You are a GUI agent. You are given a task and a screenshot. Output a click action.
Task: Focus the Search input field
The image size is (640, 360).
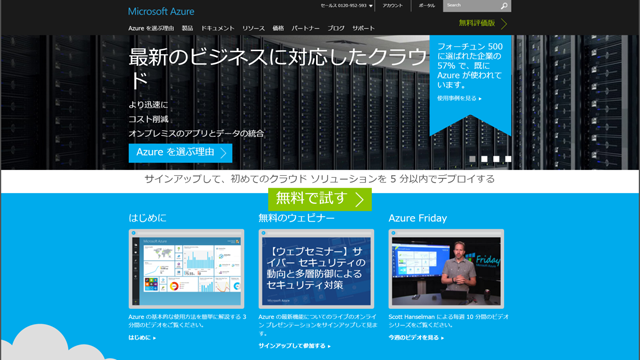(x=471, y=6)
